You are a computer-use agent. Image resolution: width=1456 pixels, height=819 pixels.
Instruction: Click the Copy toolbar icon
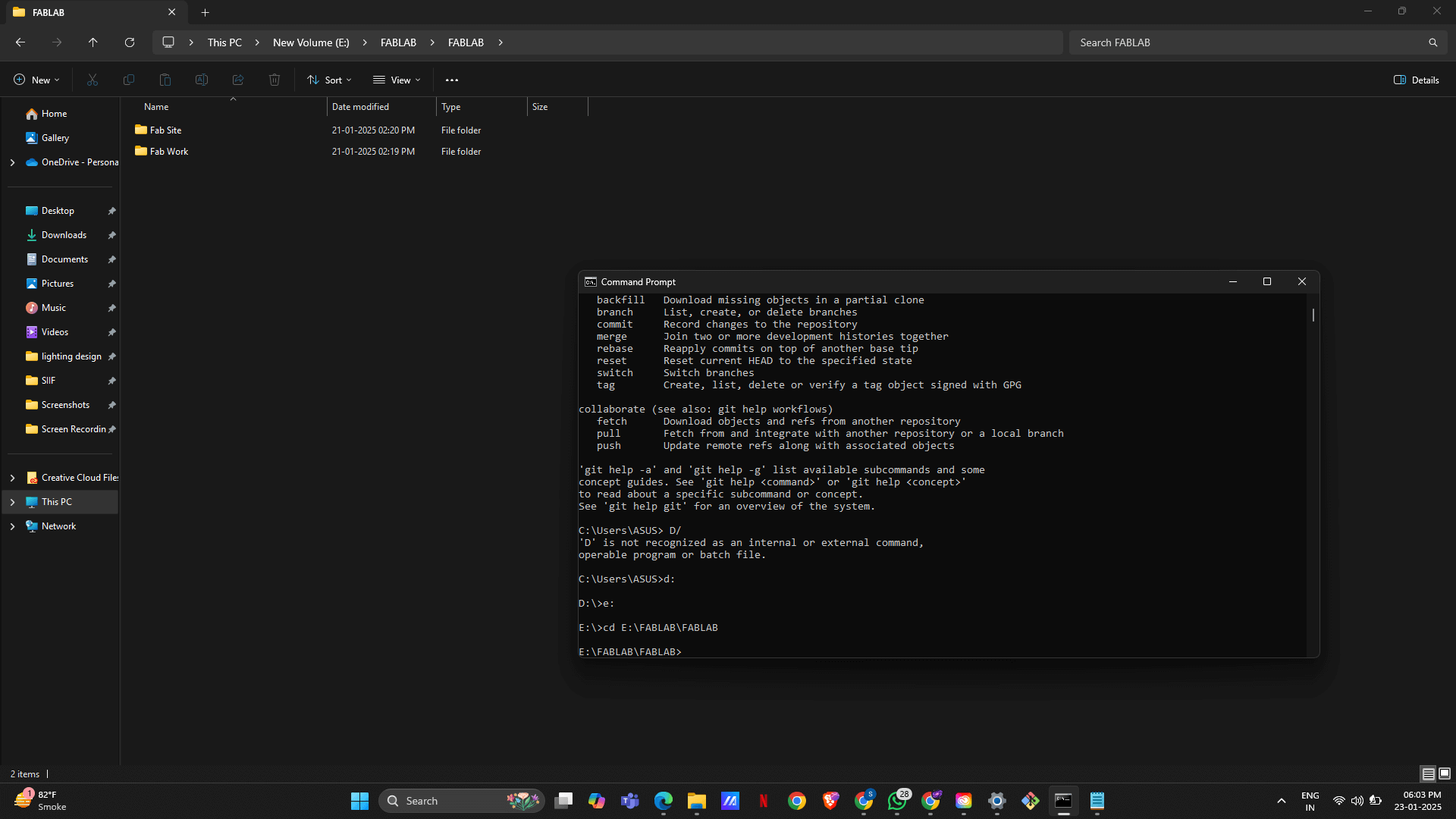pyautogui.click(x=129, y=80)
